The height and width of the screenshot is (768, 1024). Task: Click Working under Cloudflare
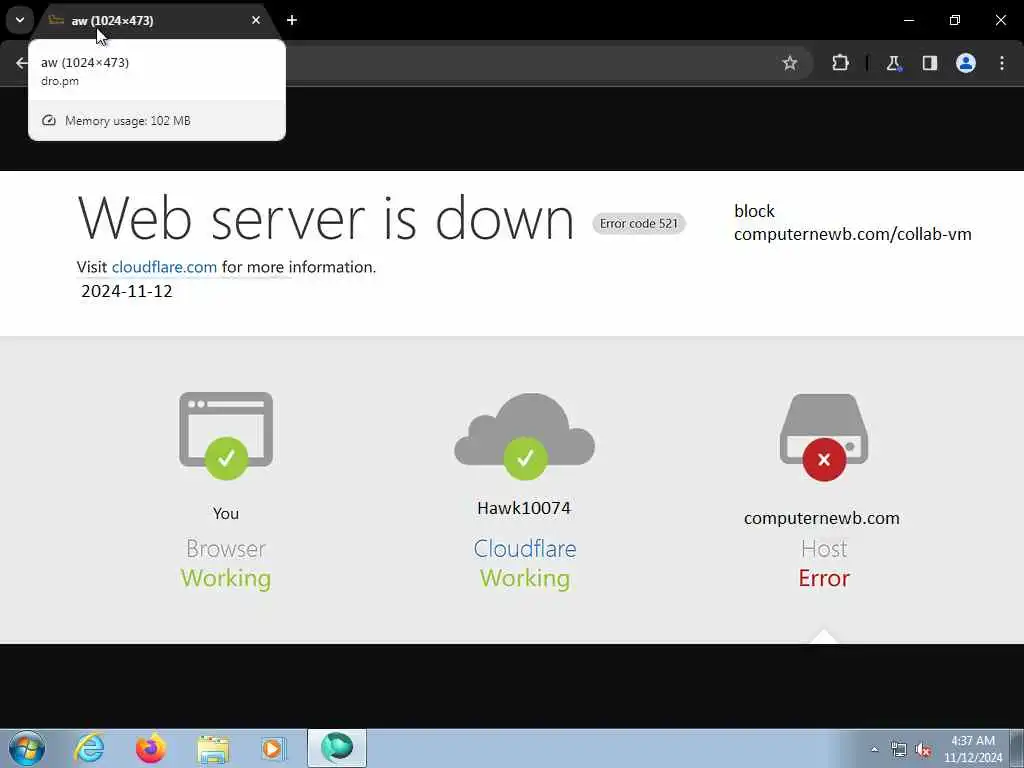click(525, 579)
